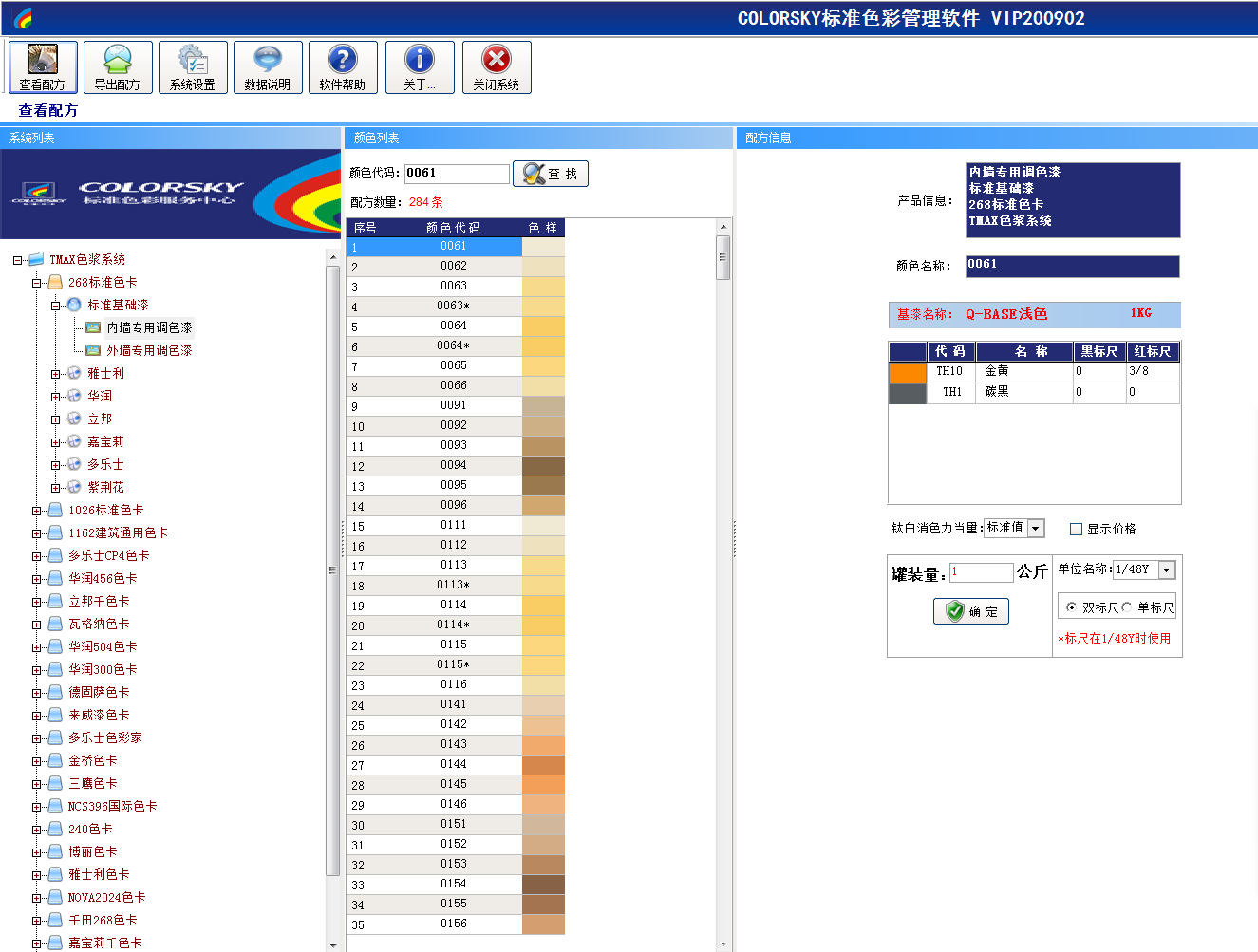Click the 多乐士色彩家 folder icon

[55, 737]
